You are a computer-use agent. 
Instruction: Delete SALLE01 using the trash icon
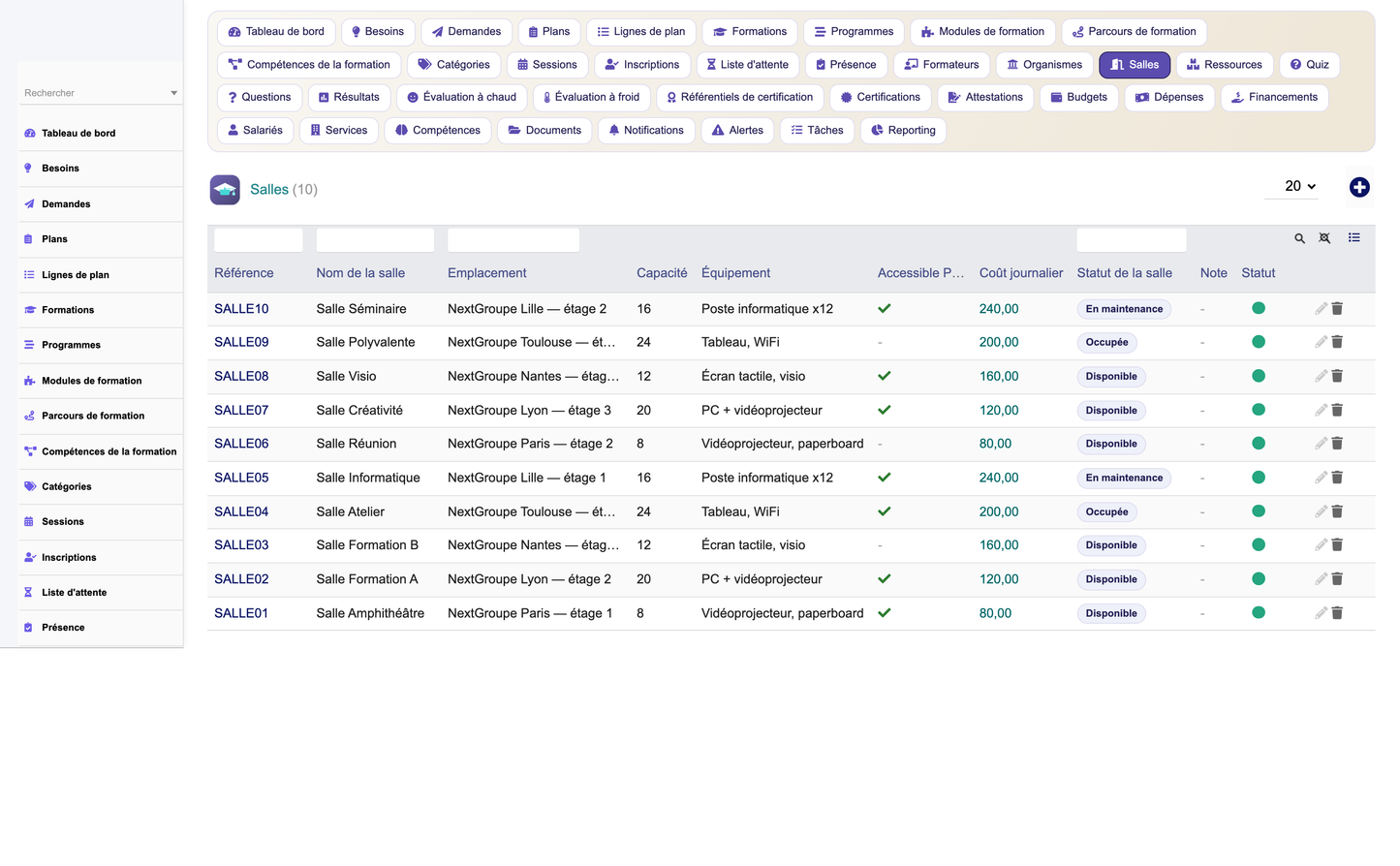[x=1337, y=613]
